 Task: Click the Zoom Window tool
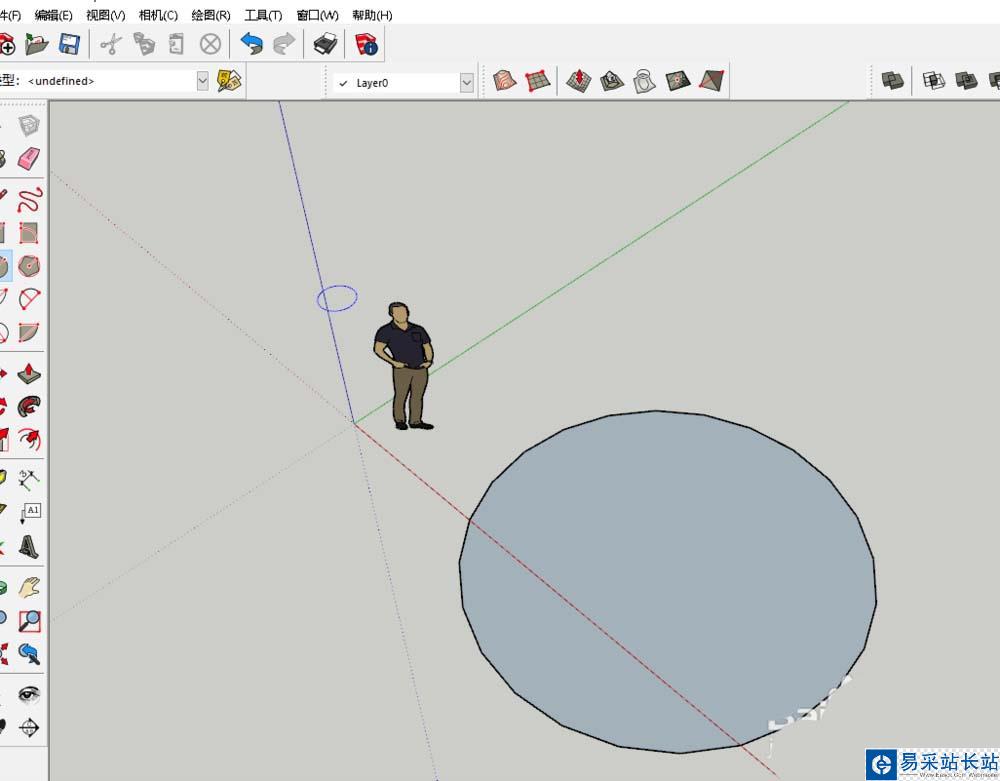point(30,620)
